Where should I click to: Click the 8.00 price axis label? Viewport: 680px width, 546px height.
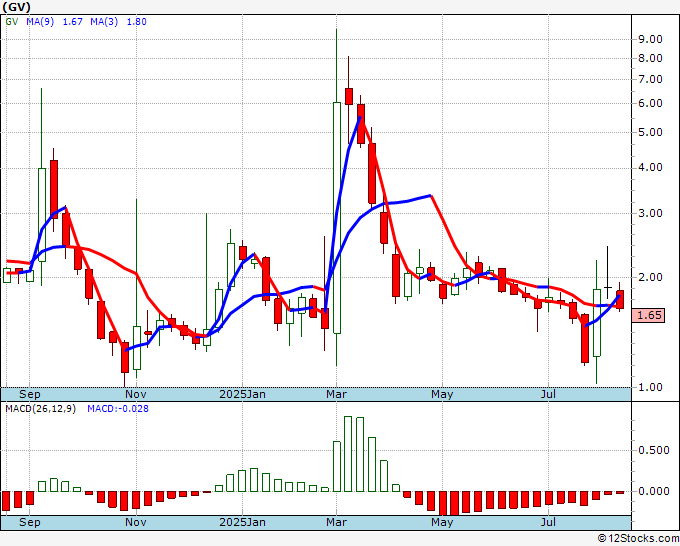point(651,58)
